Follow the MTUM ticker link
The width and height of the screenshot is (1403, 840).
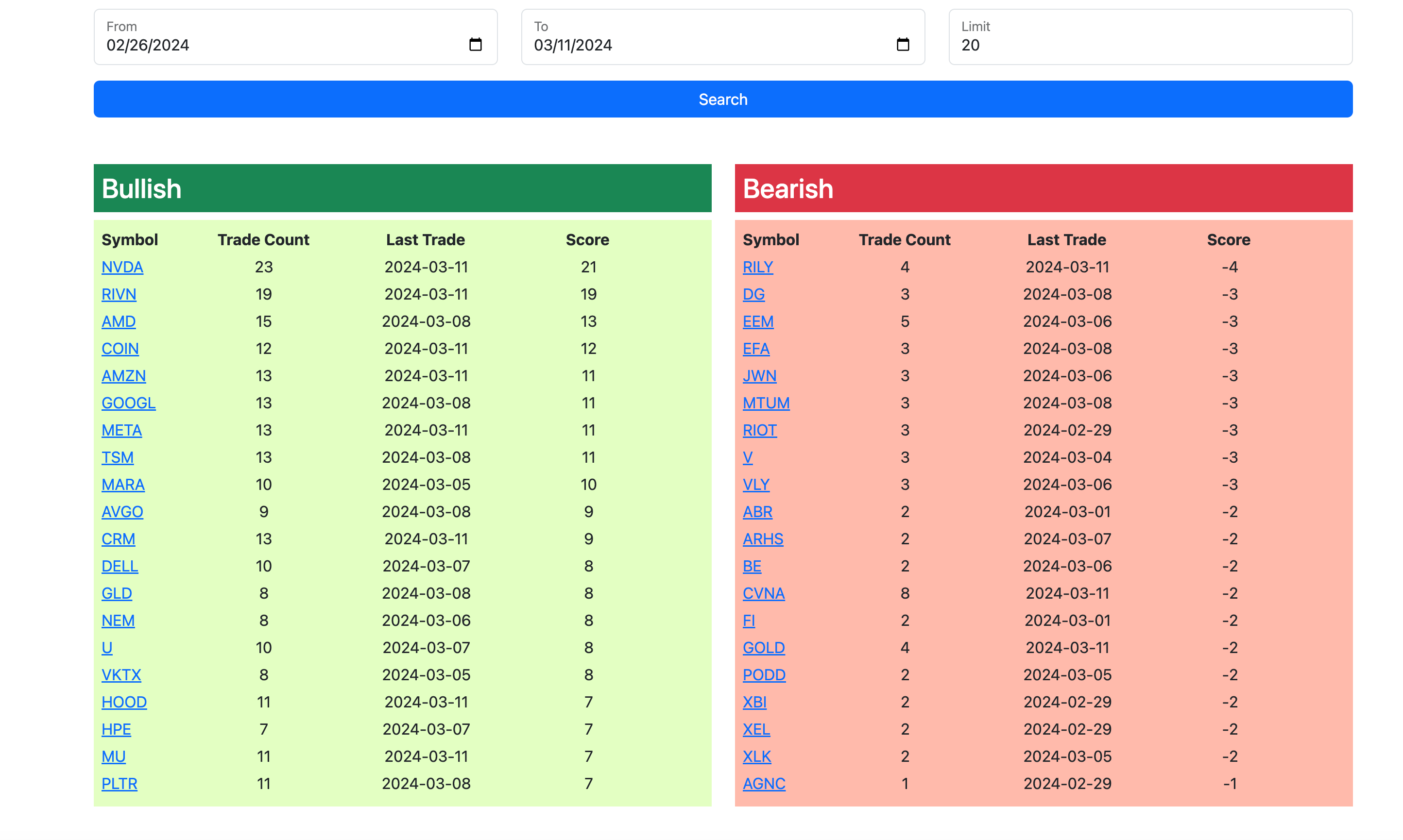tap(766, 403)
